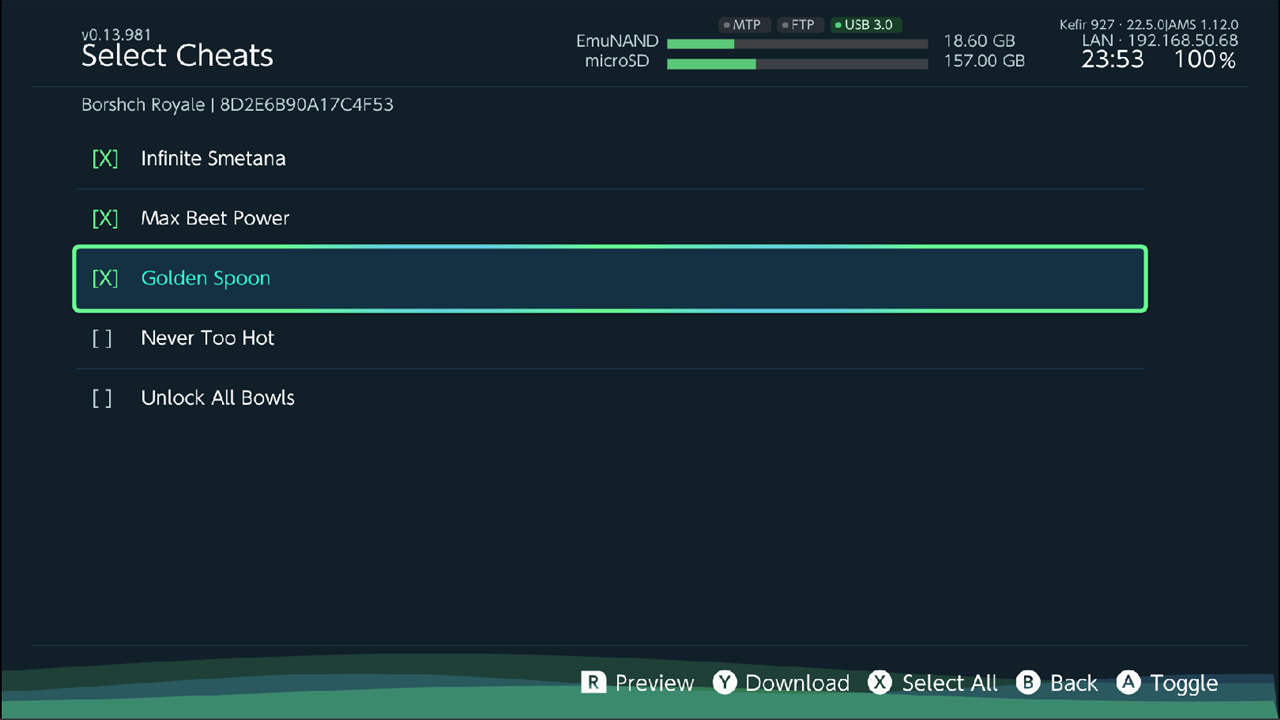Viewport: 1280px width, 720px height.
Task: Uncheck the Max Beet Power checkbox
Action: (105, 218)
